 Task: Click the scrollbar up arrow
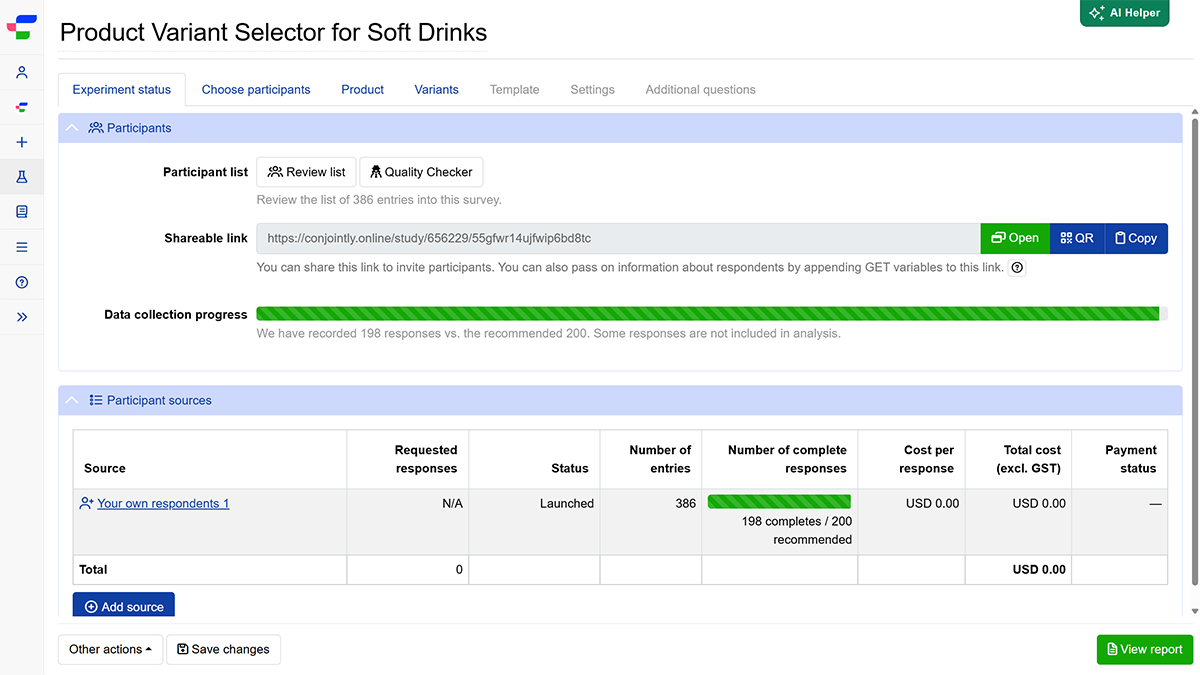(1194, 112)
